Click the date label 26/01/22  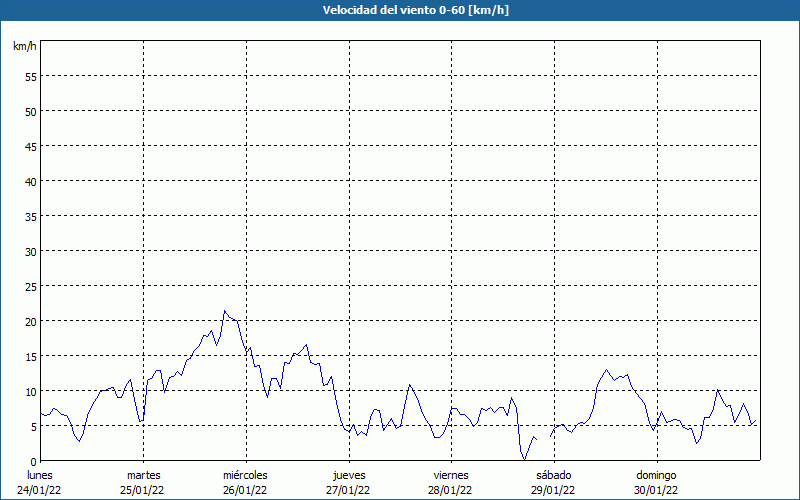point(245,490)
